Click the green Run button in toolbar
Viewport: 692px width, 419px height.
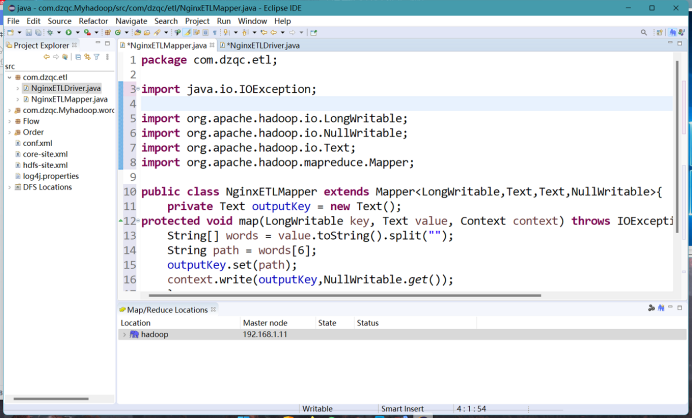click(x=68, y=32)
